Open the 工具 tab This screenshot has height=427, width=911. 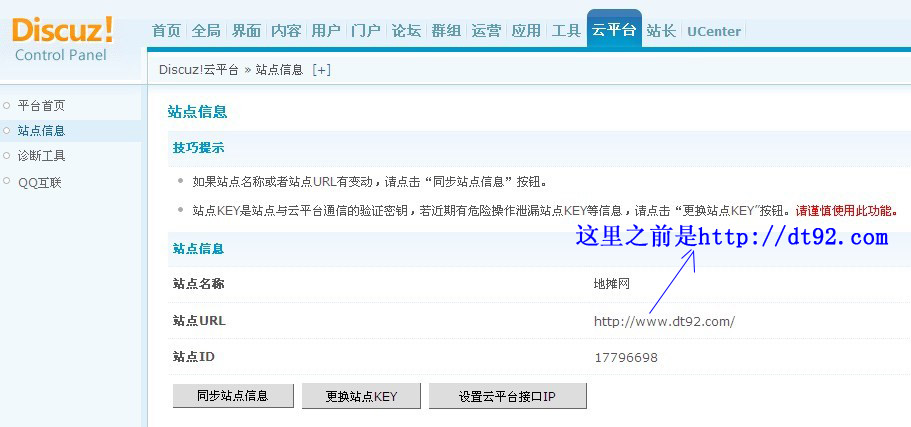pos(566,31)
